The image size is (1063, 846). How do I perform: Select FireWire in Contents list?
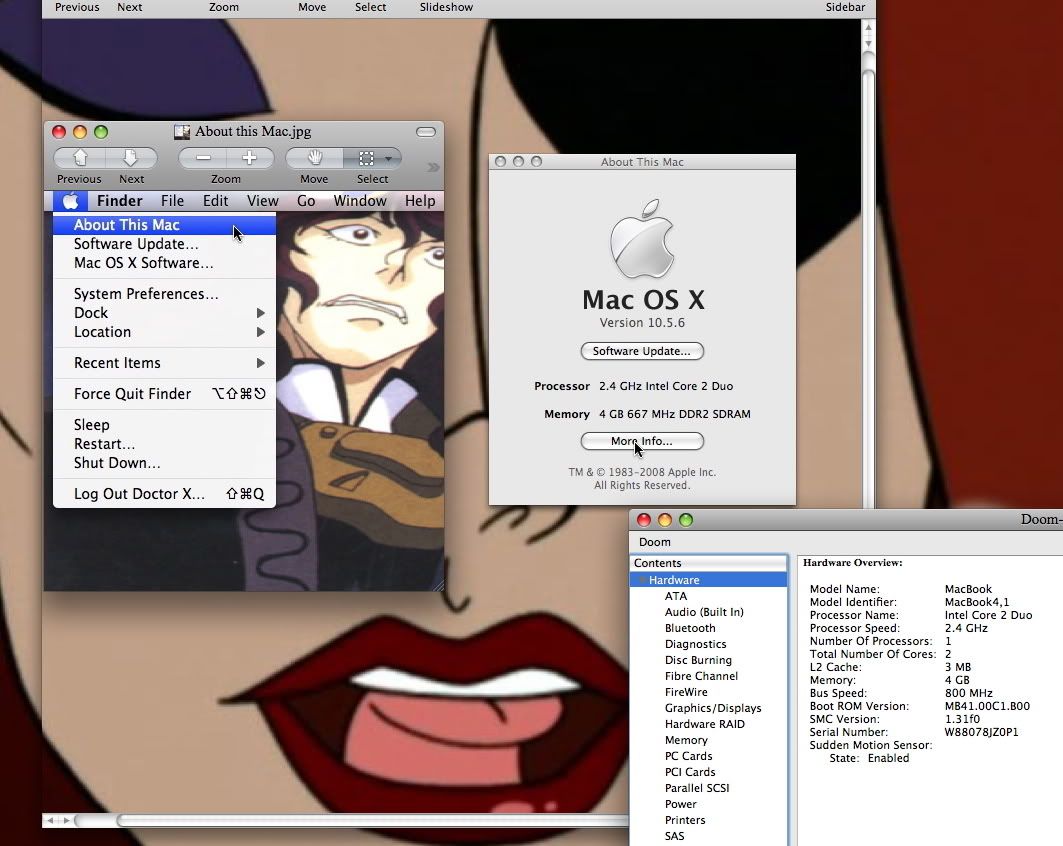pyautogui.click(x=686, y=692)
